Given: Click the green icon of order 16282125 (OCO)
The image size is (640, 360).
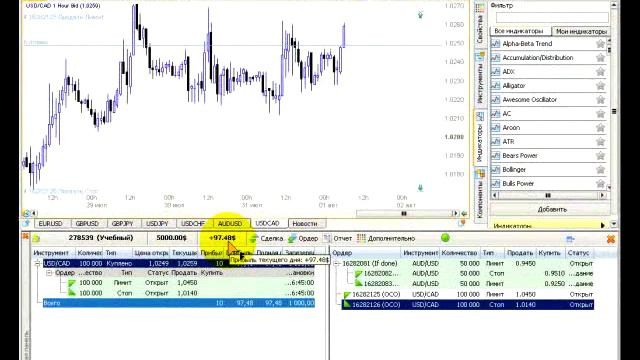Looking at the screenshot, I should coord(347,294).
